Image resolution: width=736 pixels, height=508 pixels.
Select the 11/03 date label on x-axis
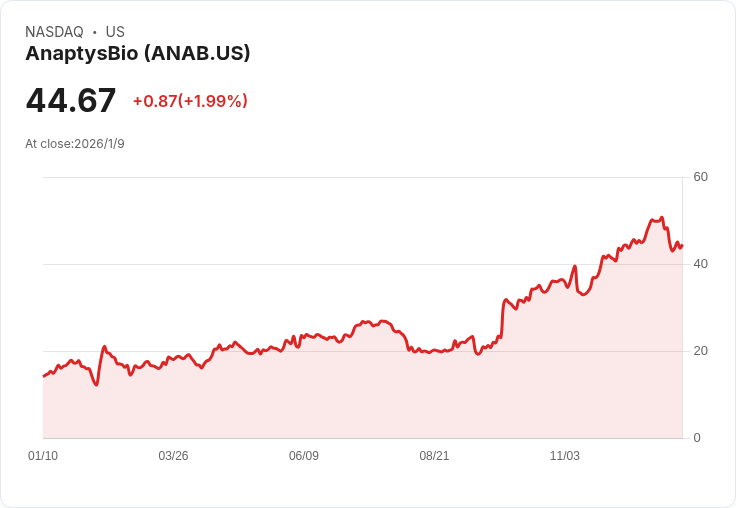coord(565,455)
